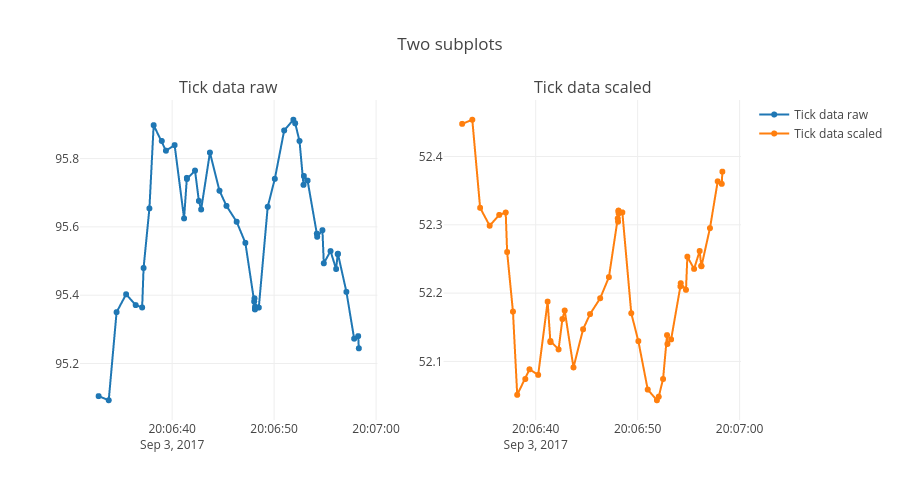This screenshot has height=500, width=900.
Task: Click 20:07:00 tick on the raw subplot
Action: pos(375,428)
